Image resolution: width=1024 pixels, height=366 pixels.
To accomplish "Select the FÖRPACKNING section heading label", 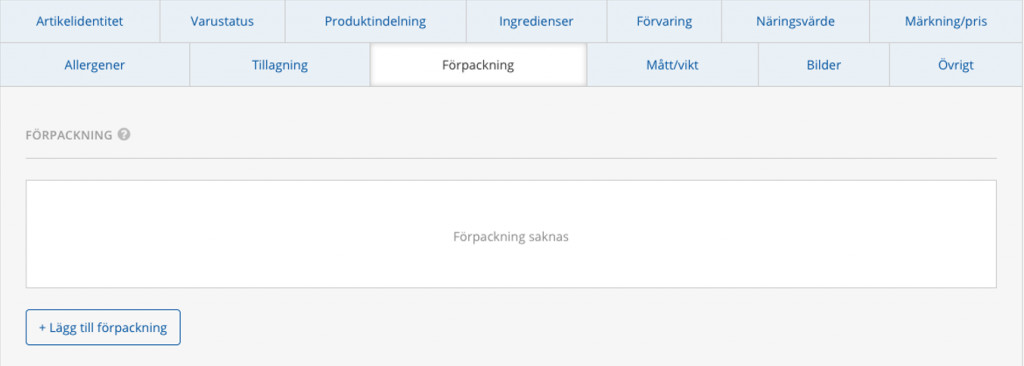I will (69, 135).
